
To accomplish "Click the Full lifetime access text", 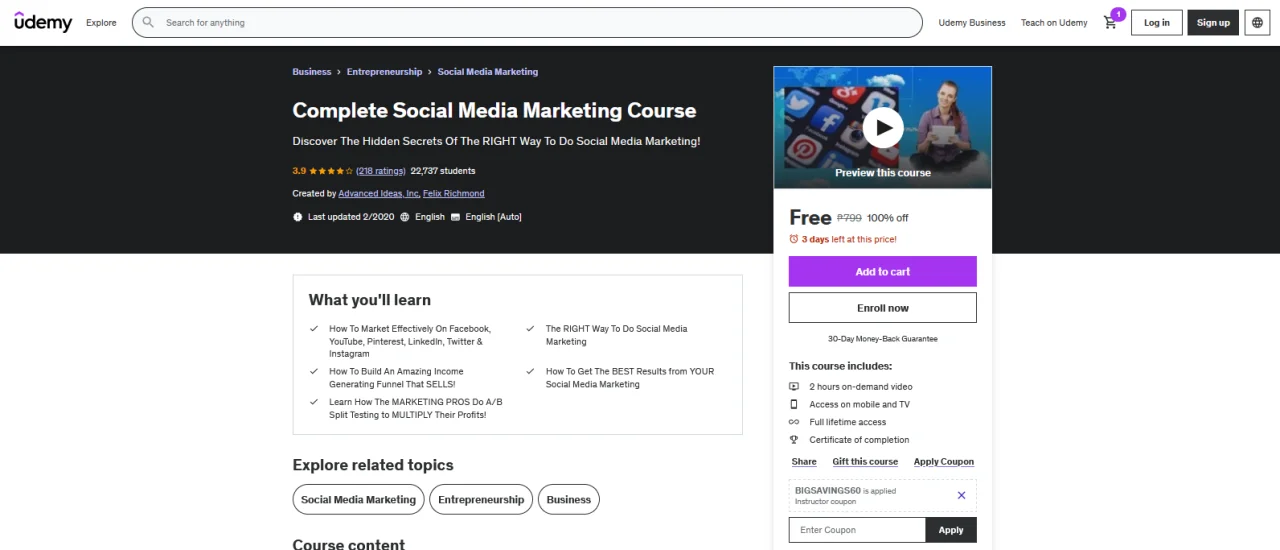I will pyautogui.click(x=848, y=422).
